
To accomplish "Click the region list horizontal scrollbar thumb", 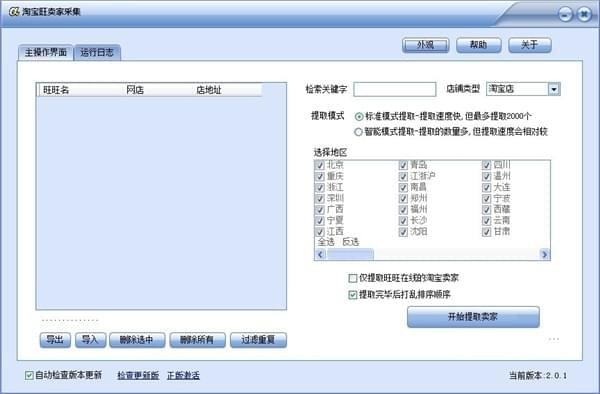I will click(350, 254).
